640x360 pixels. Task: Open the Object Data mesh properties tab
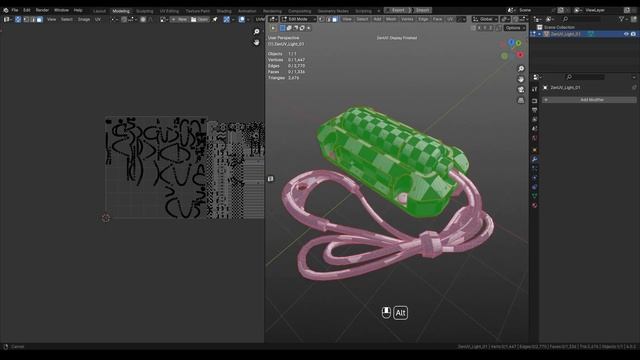[x=535, y=196]
